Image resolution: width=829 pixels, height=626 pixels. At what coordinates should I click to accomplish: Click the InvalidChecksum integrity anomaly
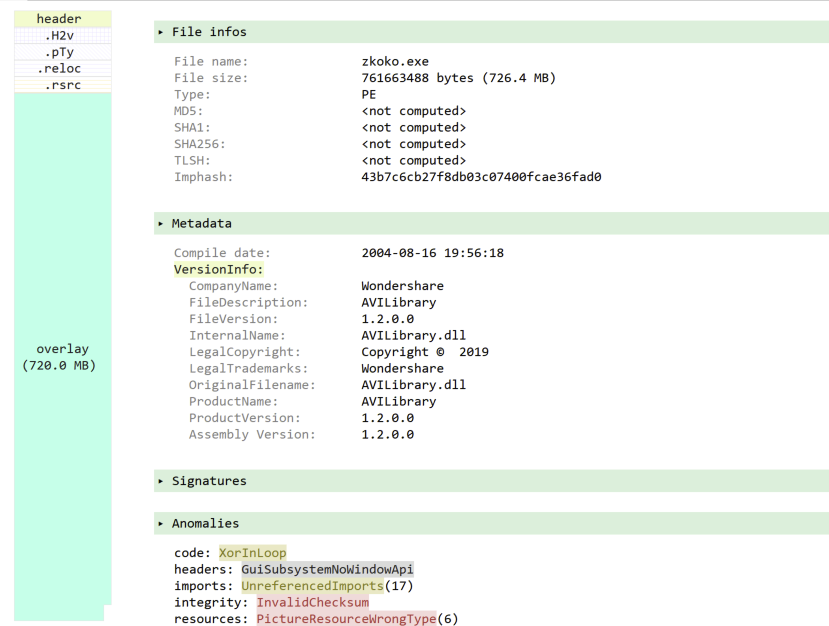[x=310, y=602]
